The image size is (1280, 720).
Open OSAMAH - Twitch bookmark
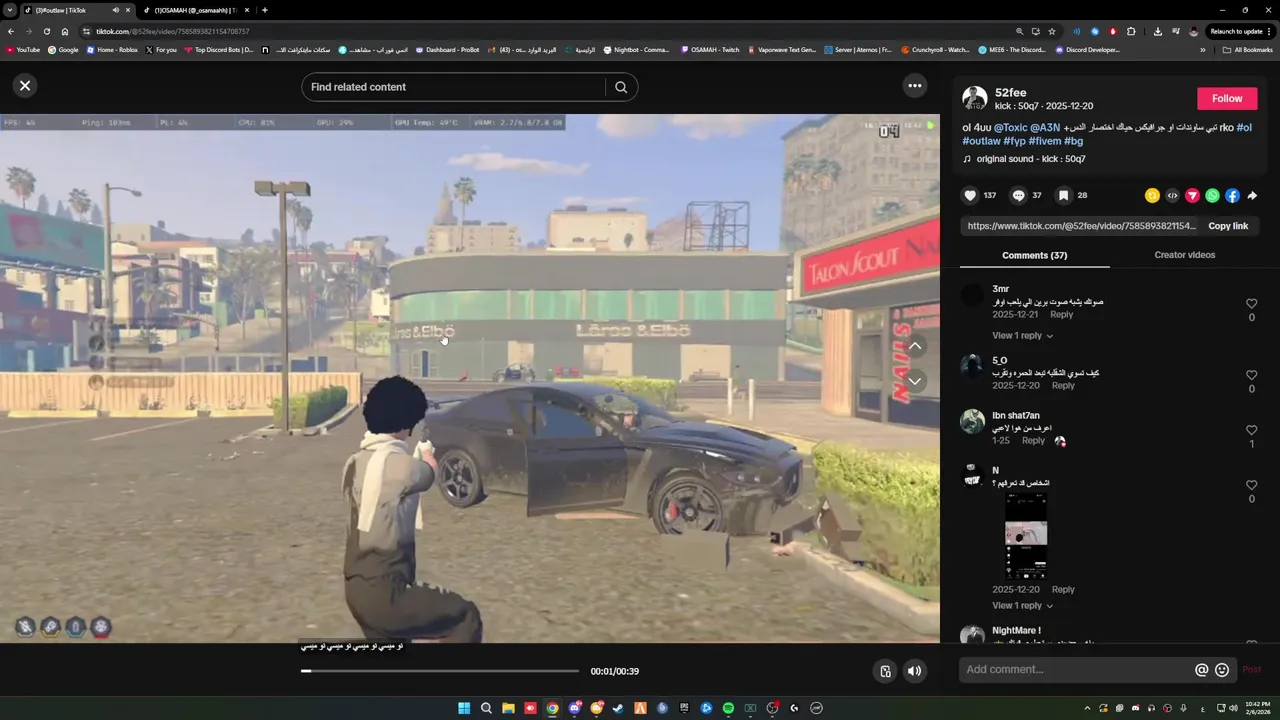[x=710, y=50]
